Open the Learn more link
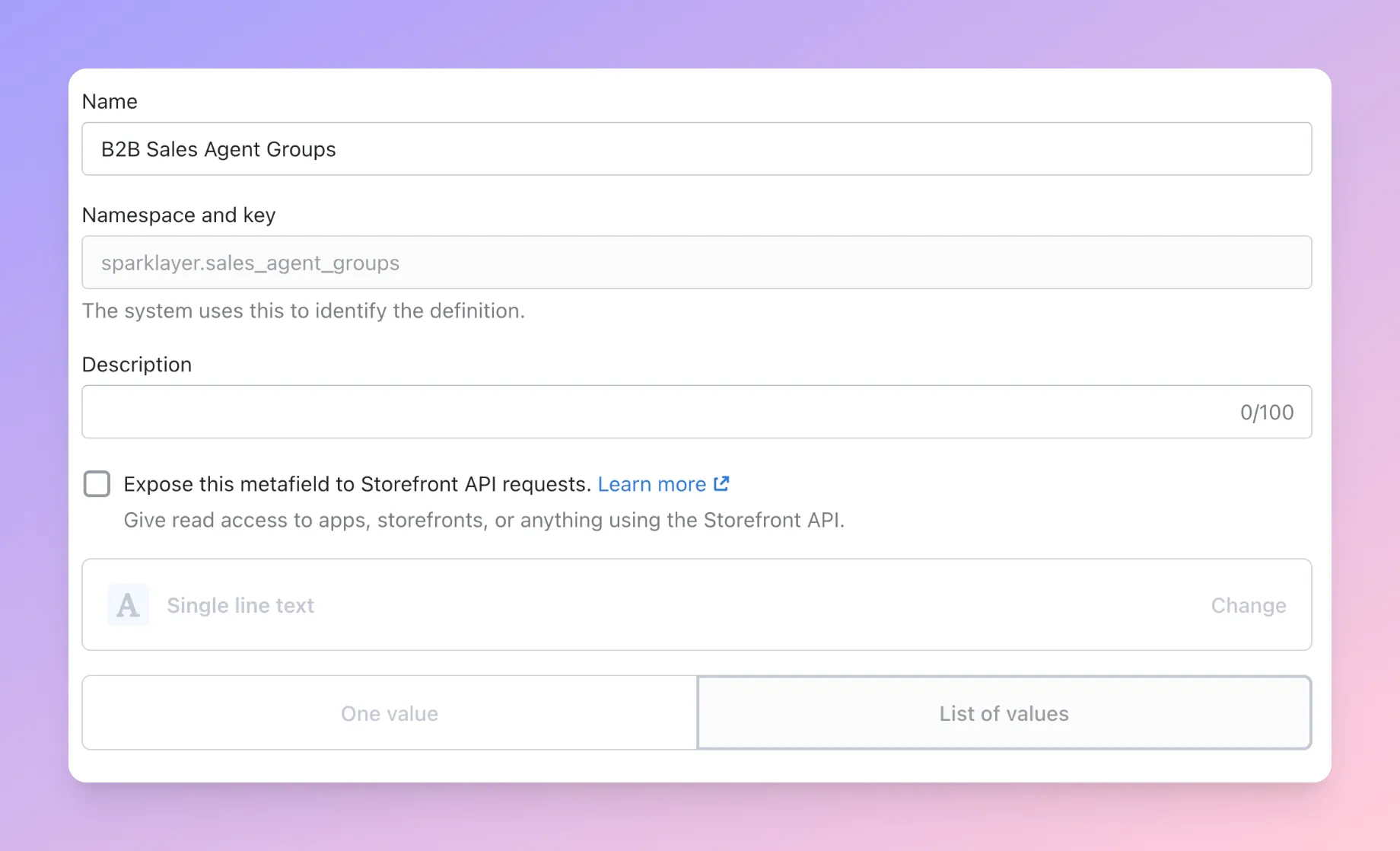 [x=652, y=484]
